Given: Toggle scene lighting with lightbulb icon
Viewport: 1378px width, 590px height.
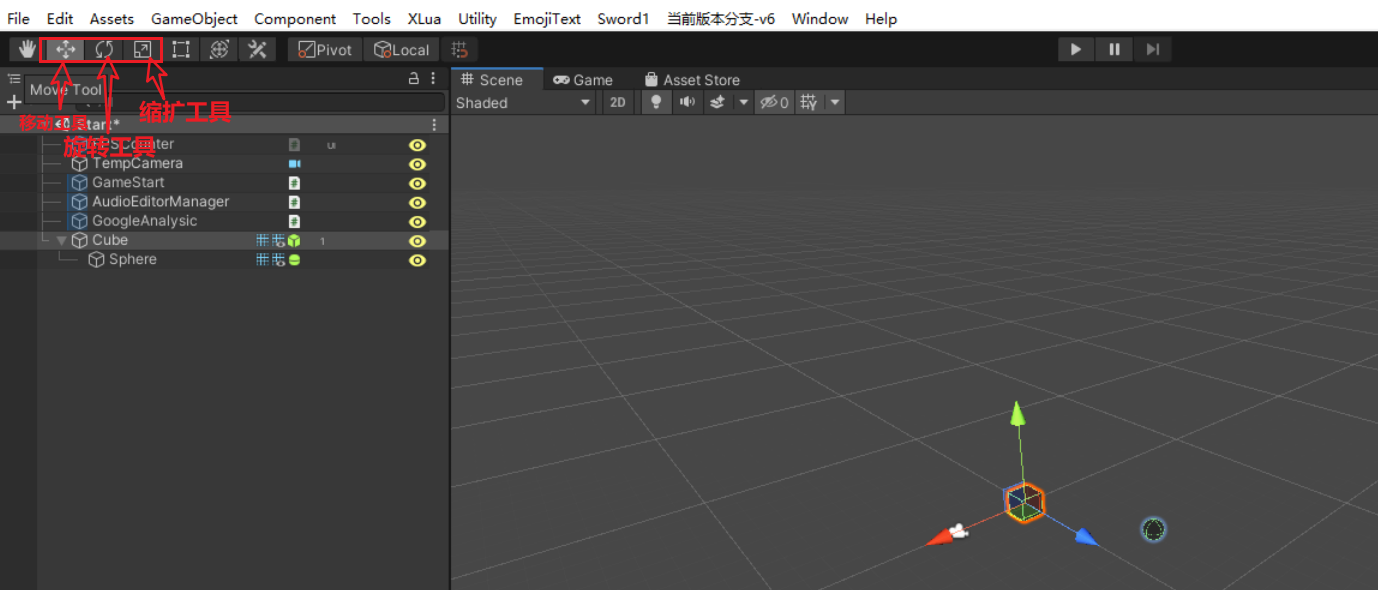Looking at the screenshot, I should click(656, 102).
